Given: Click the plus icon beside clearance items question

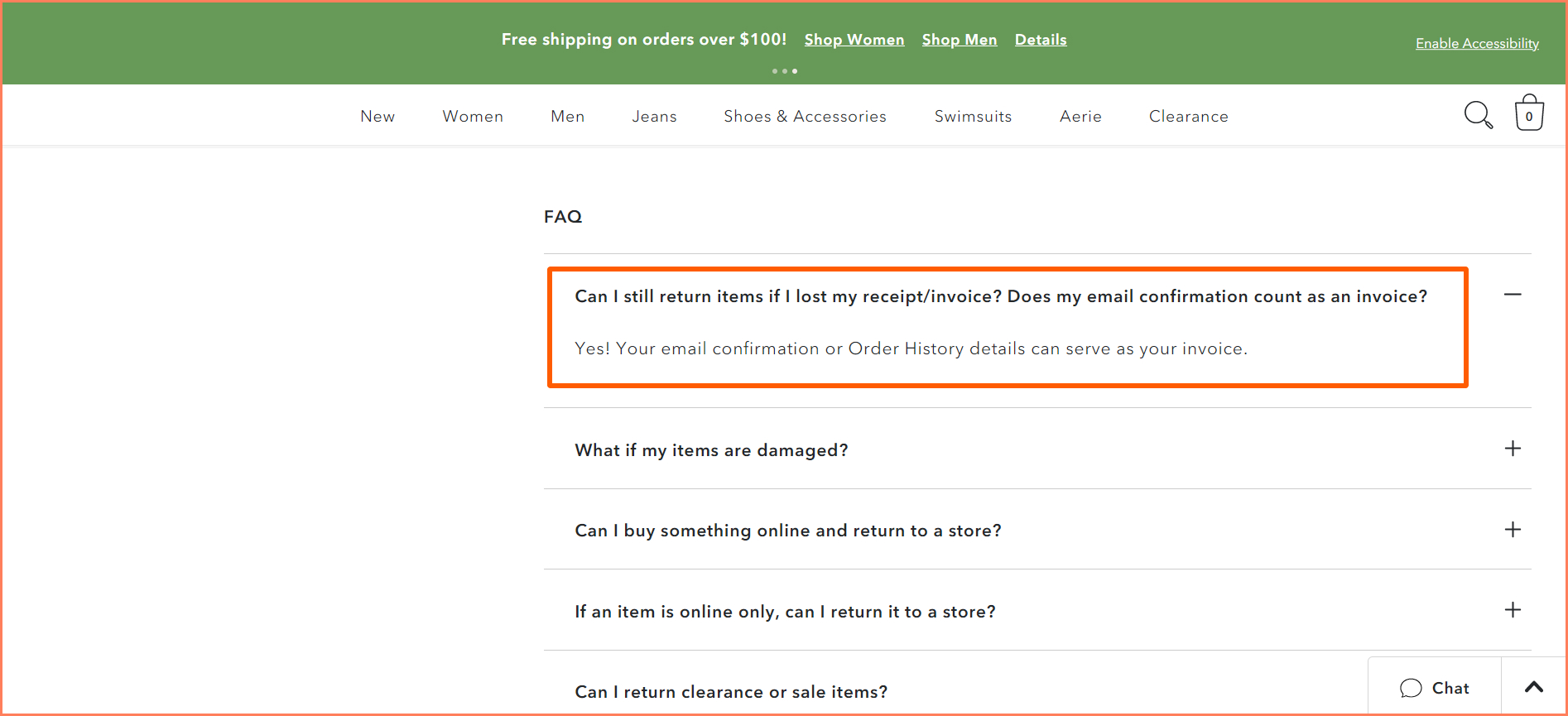Looking at the screenshot, I should tap(1513, 692).
